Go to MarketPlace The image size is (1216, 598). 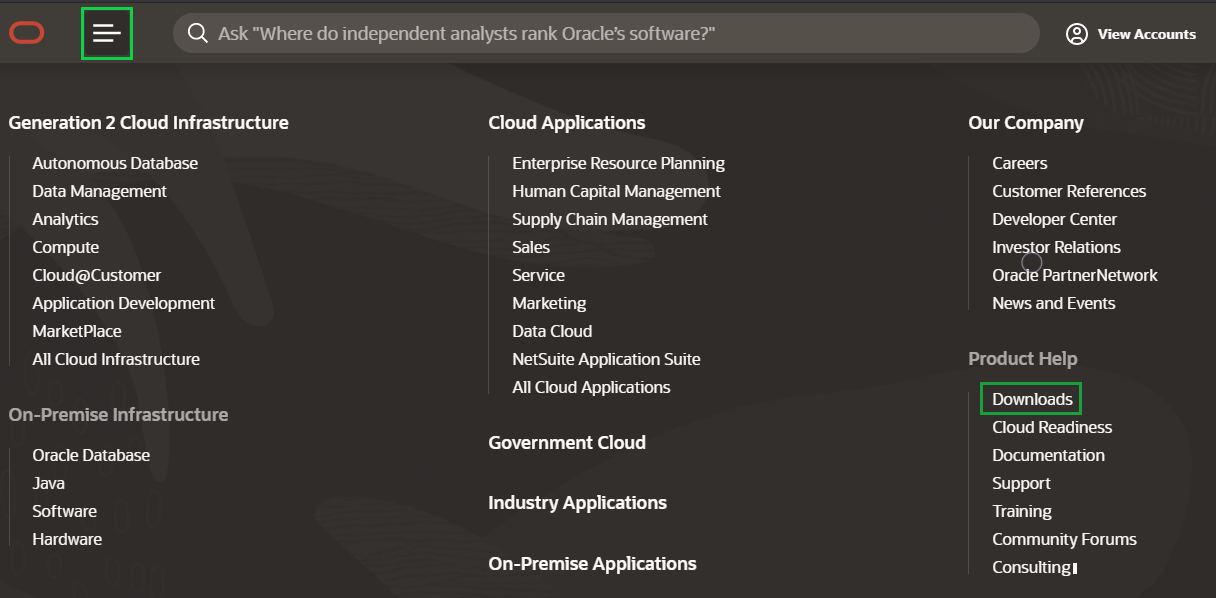(x=77, y=331)
